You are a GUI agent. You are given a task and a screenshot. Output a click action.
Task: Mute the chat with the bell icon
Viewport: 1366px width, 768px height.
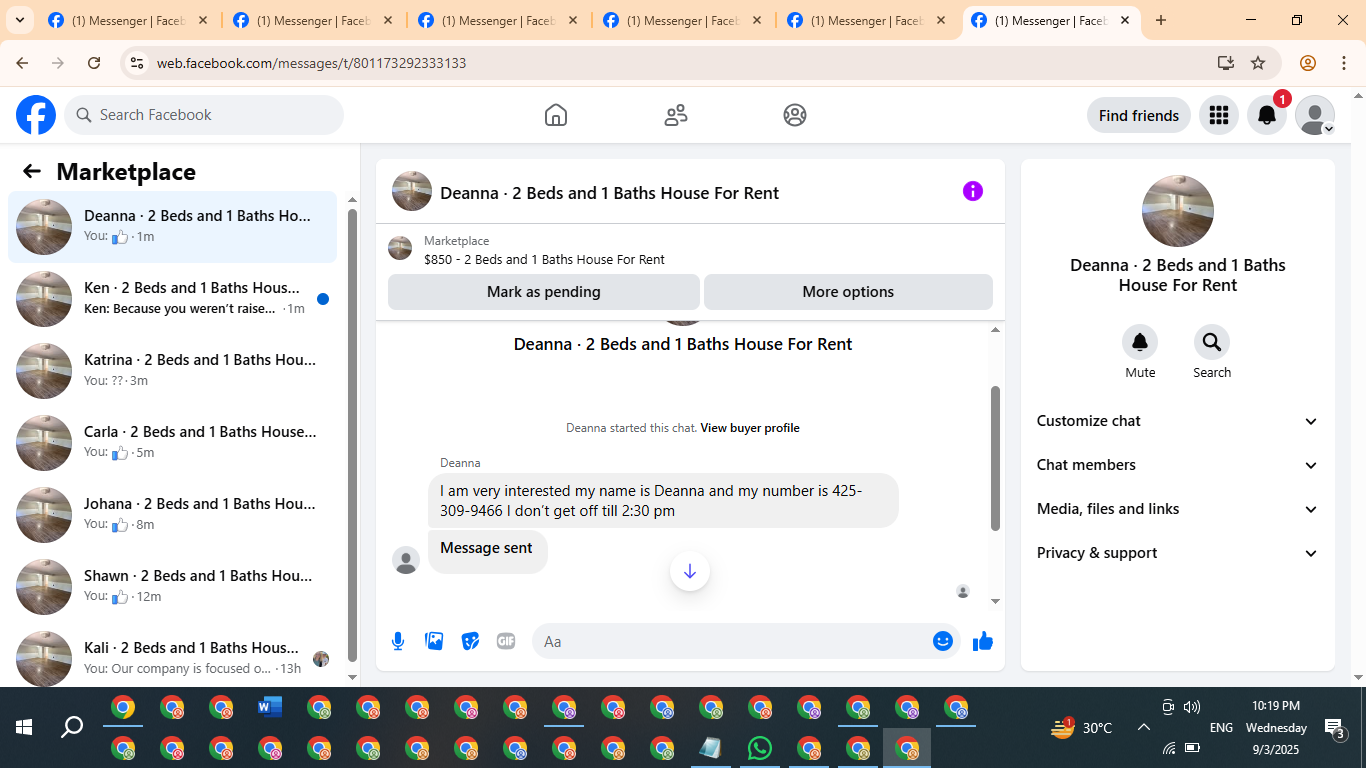[1140, 343]
